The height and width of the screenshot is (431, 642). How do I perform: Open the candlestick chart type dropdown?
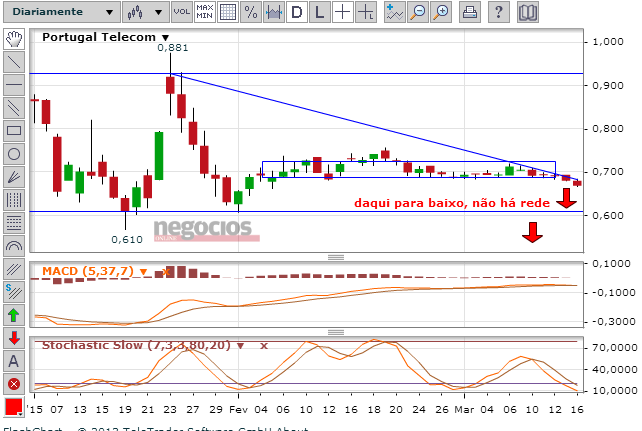point(145,12)
